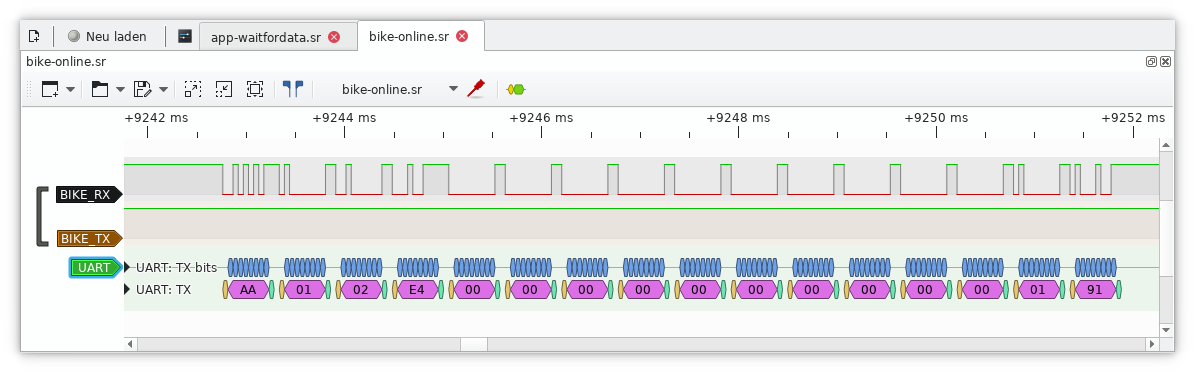Expand the save options dropdown arrow
The height and width of the screenshot is (373, 1195).
click(x=163, y=89)
